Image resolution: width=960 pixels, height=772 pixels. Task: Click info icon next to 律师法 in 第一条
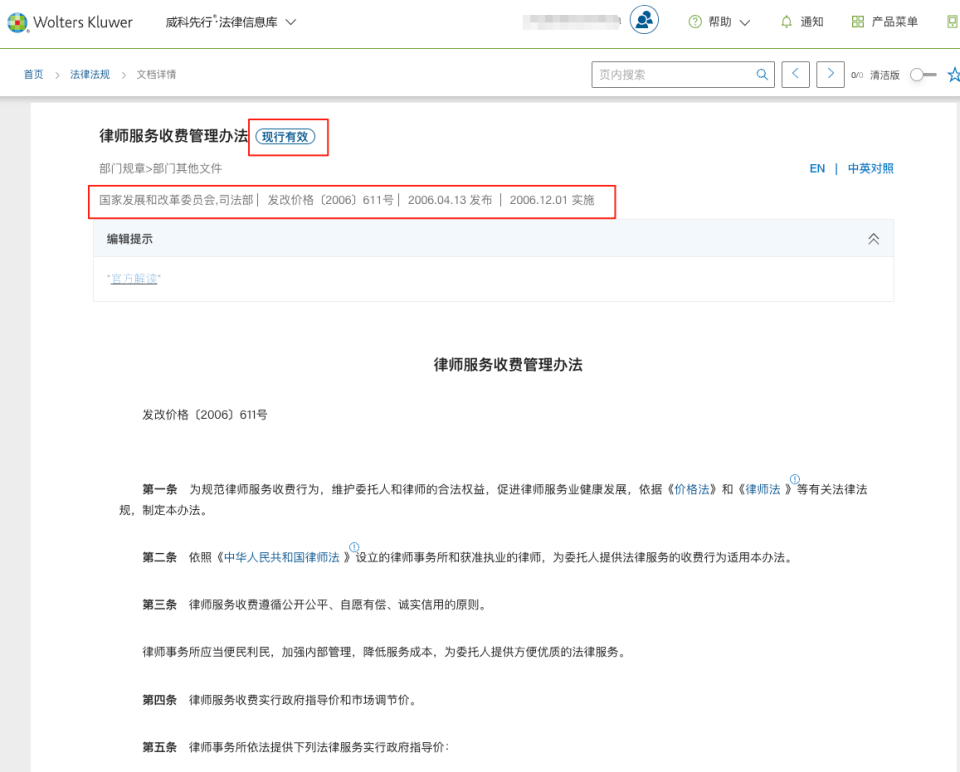point(794,479)
